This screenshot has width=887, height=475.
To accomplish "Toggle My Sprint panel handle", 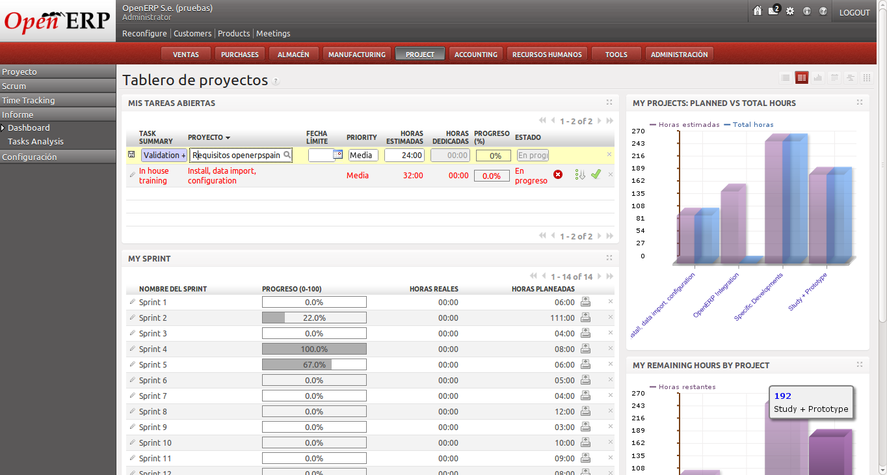I will [x=609, y=258].
